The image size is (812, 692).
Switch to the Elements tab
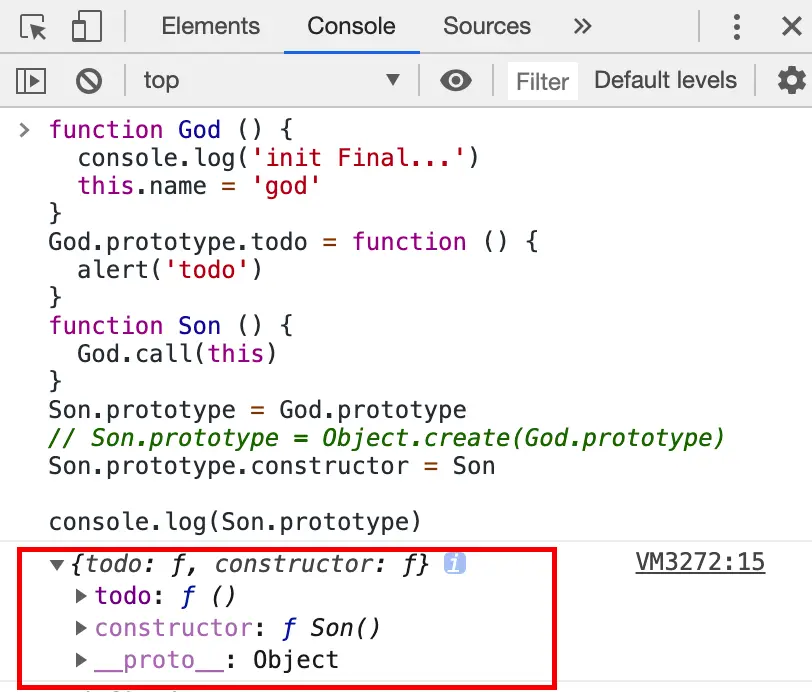(210, 27)
